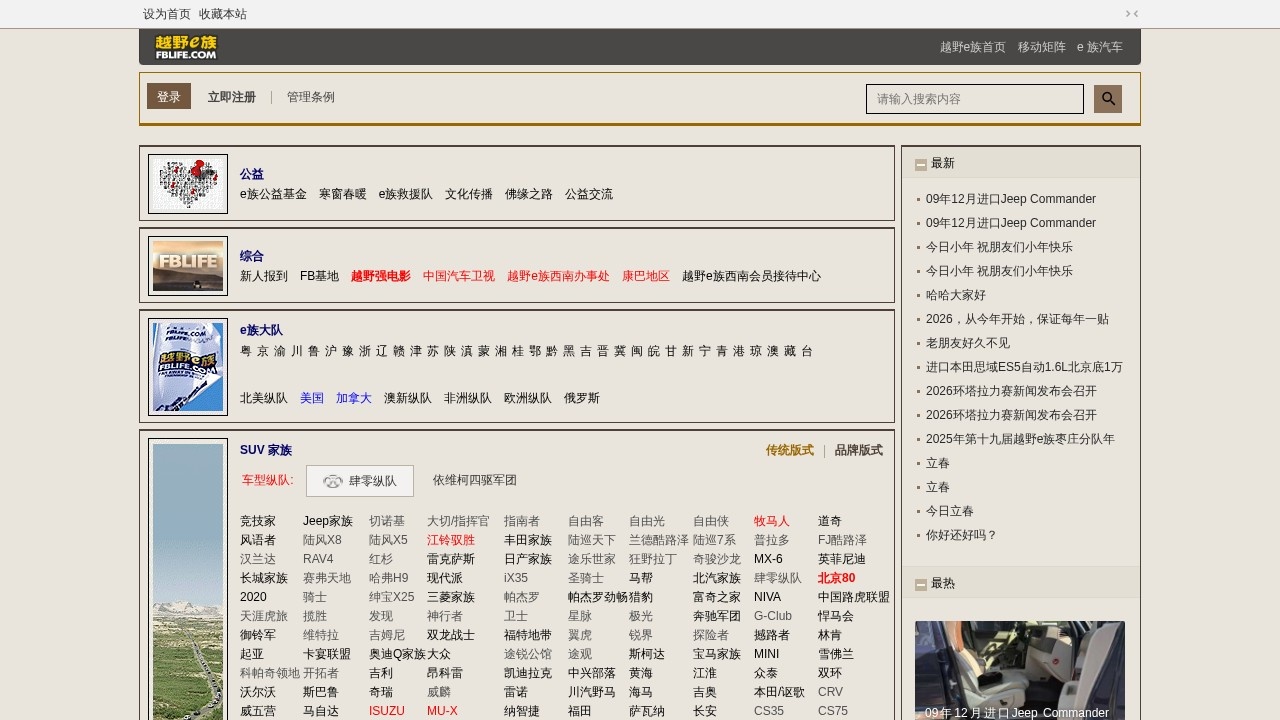Switch to 品牌版式 layout
This screenshot has height=720, width=1280.
coord(858,451)
